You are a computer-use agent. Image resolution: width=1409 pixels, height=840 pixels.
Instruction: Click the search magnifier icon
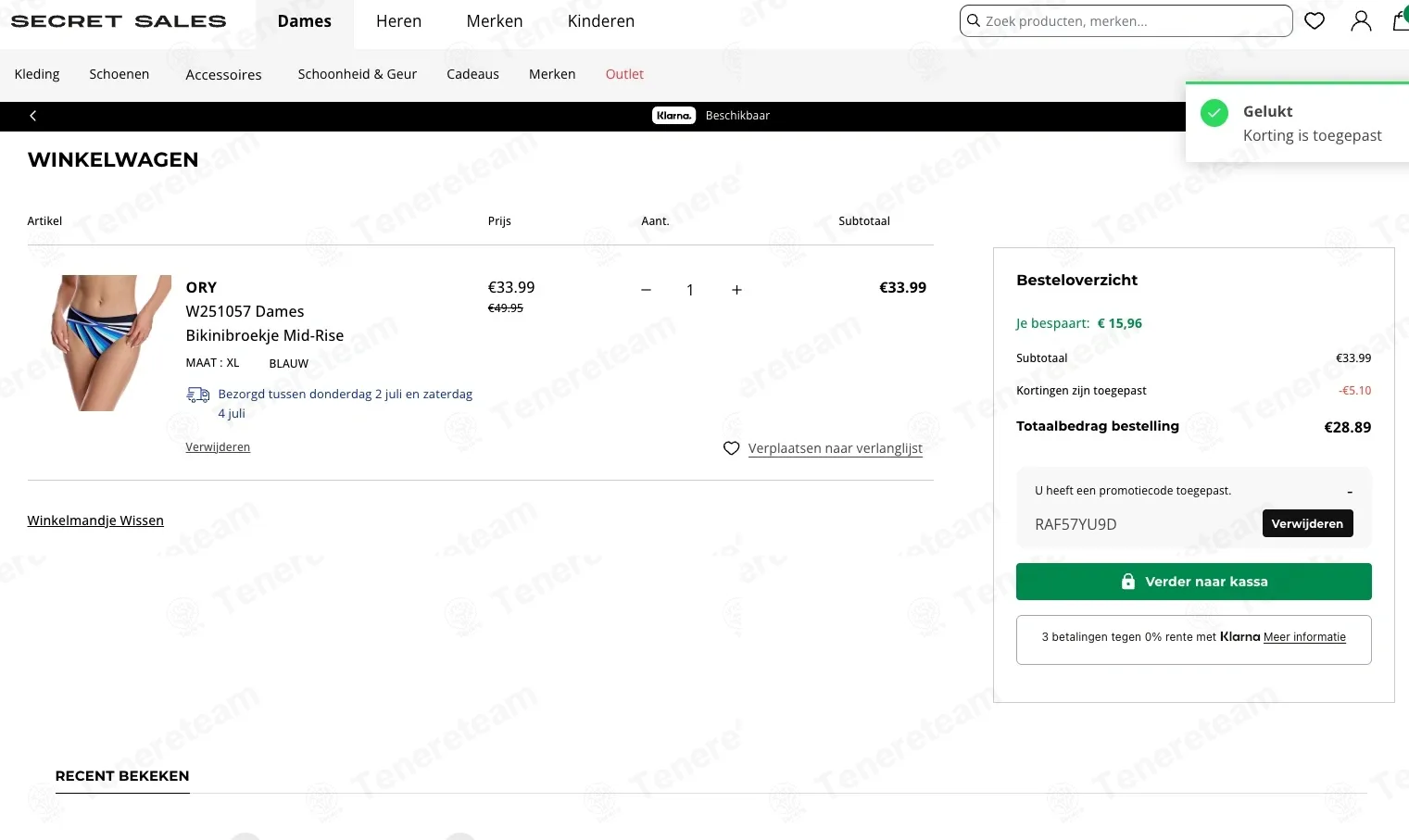coord(974,20)
